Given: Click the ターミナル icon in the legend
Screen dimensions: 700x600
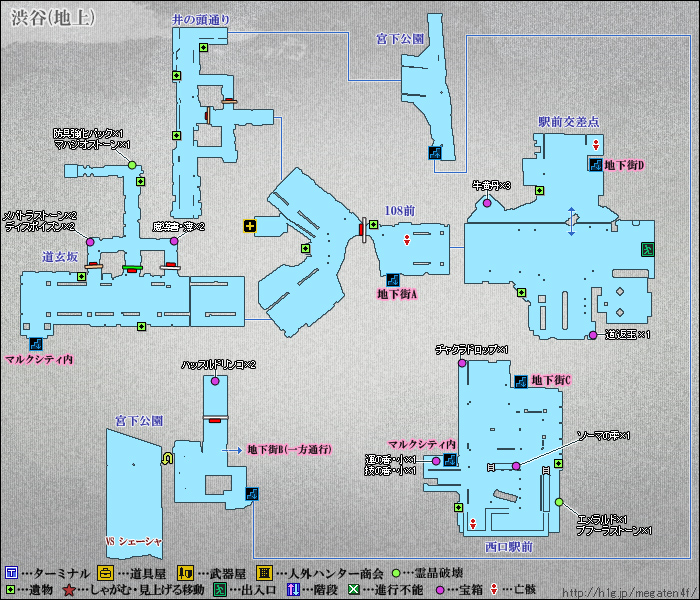Looking at the screenshot, I should [x=11, y=573].
